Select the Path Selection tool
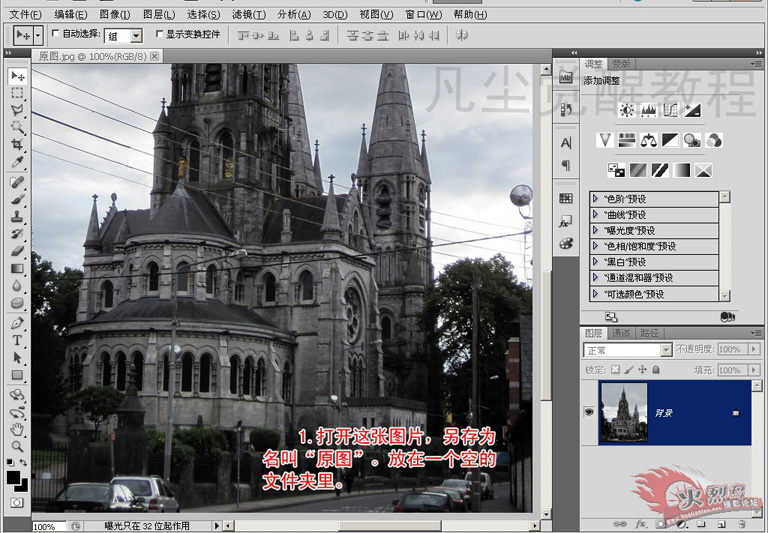The width and height of the screenshot is (768, 533). tap(18, 358)
